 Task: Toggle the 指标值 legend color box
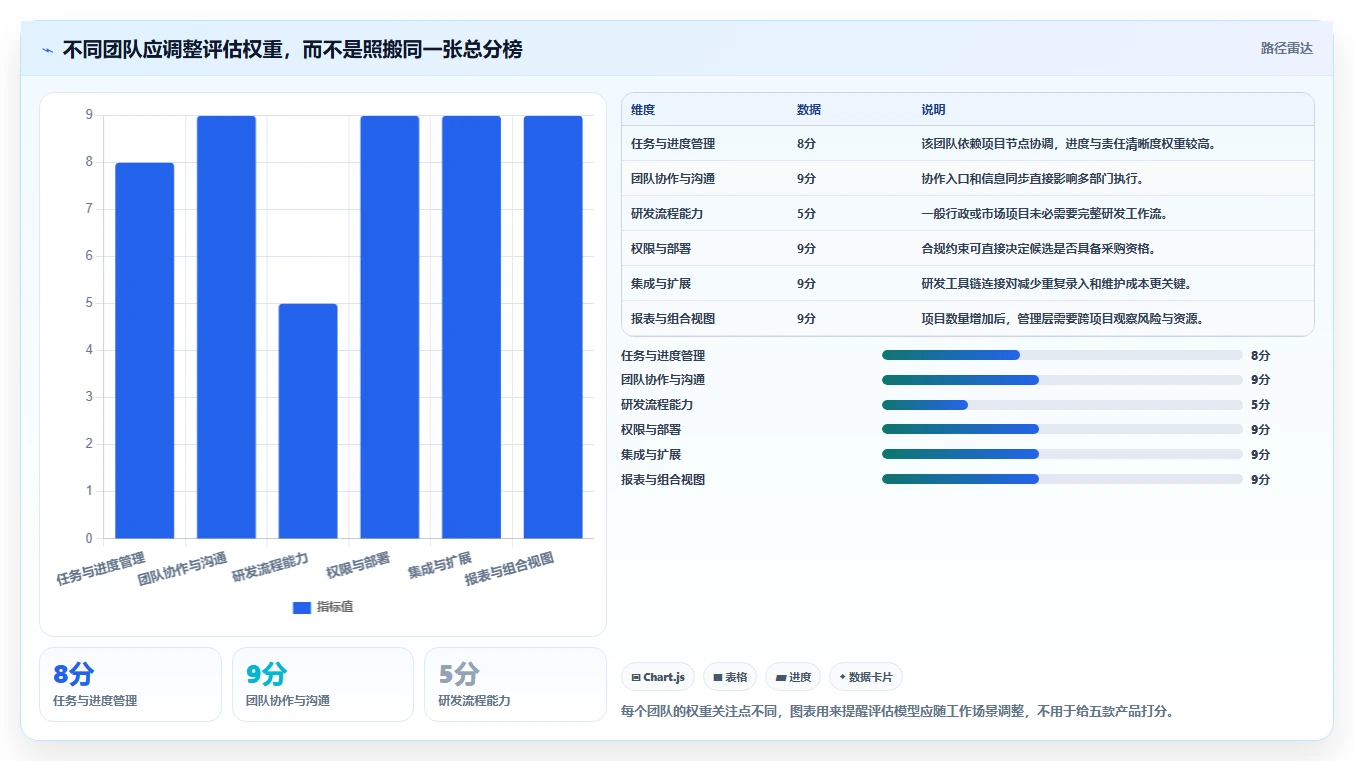pos(302,607)
